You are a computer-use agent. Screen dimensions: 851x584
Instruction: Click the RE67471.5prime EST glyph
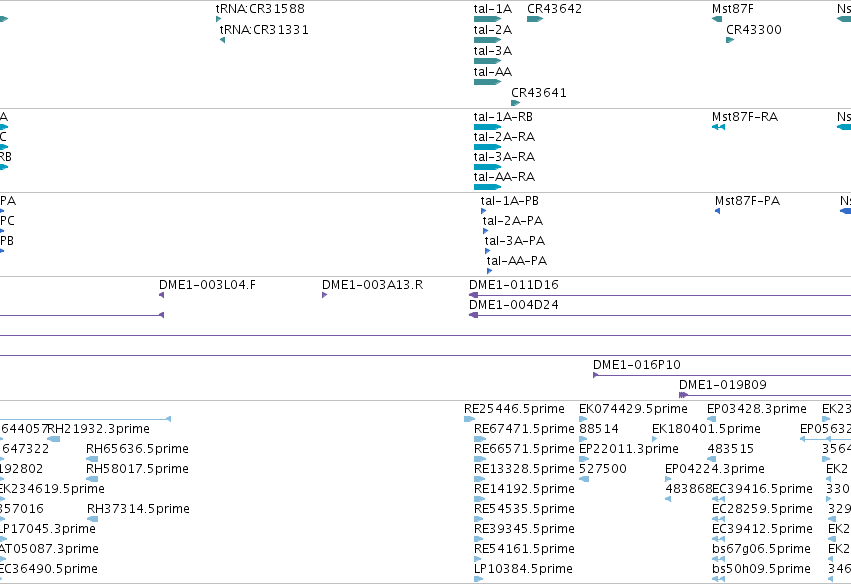pyautogui.click(x=479, y=439)
